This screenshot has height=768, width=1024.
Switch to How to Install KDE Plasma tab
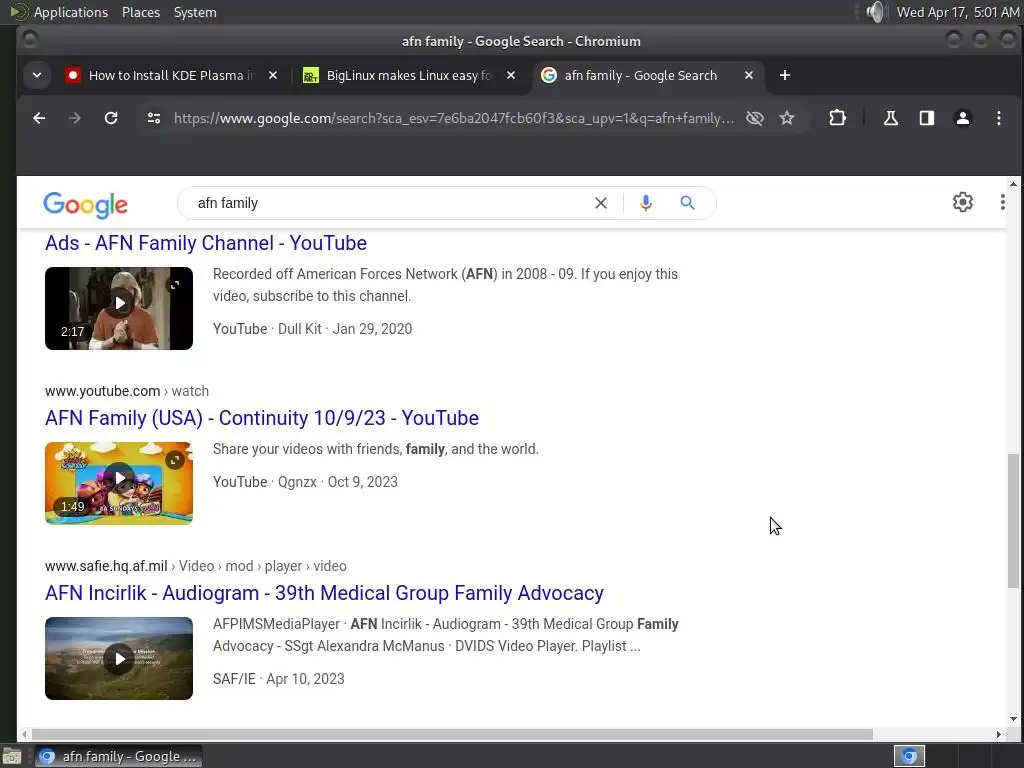(171, 75)
